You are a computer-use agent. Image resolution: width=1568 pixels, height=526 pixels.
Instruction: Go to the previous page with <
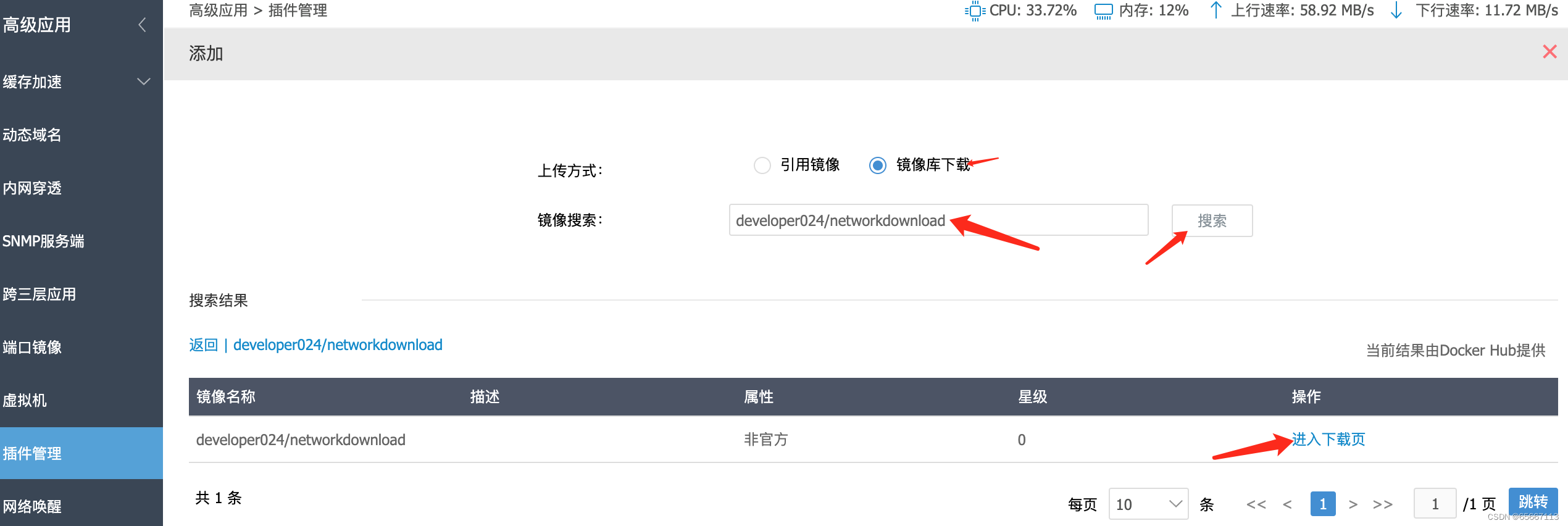click(1287, 504)
